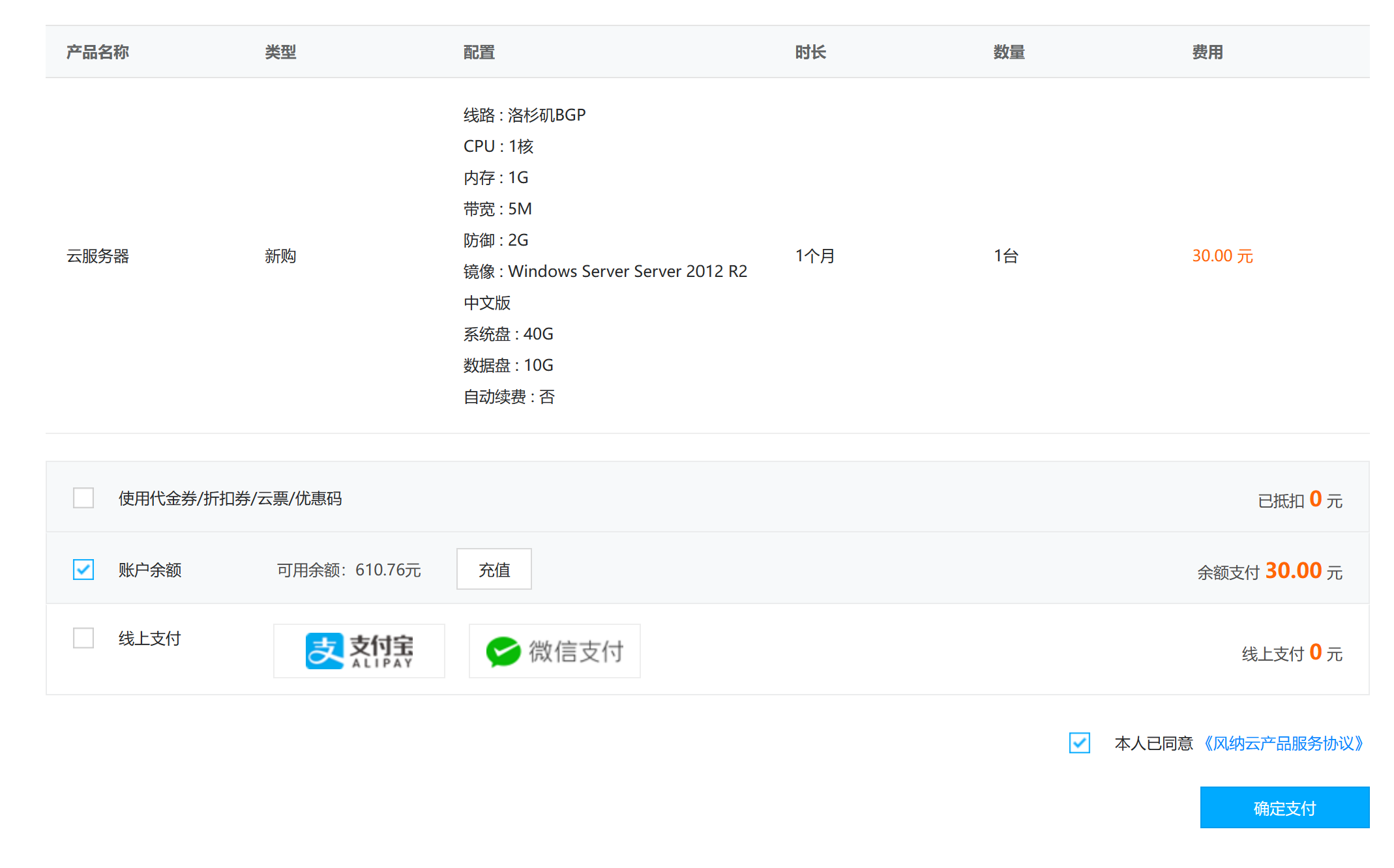
Task: Click the Alipay blue logo symbol
Action: pyautogui.click(x=325, y=650)
